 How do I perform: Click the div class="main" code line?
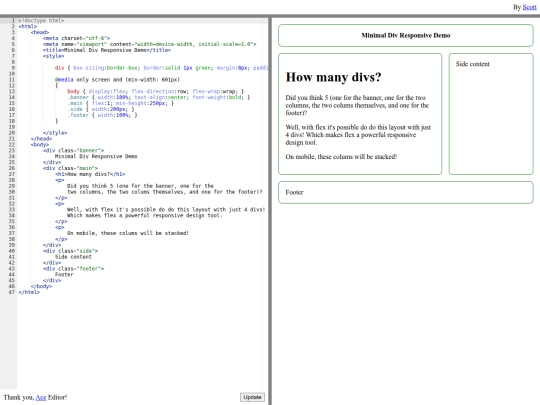click(70, 168)
